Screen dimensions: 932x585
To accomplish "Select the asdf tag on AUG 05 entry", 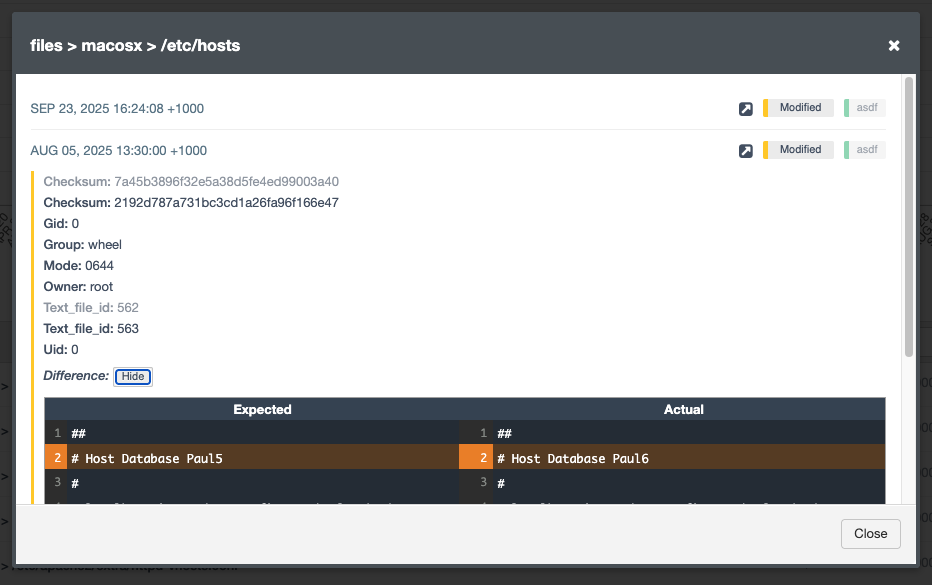I will pyautogui.click(x=866, y=150).
